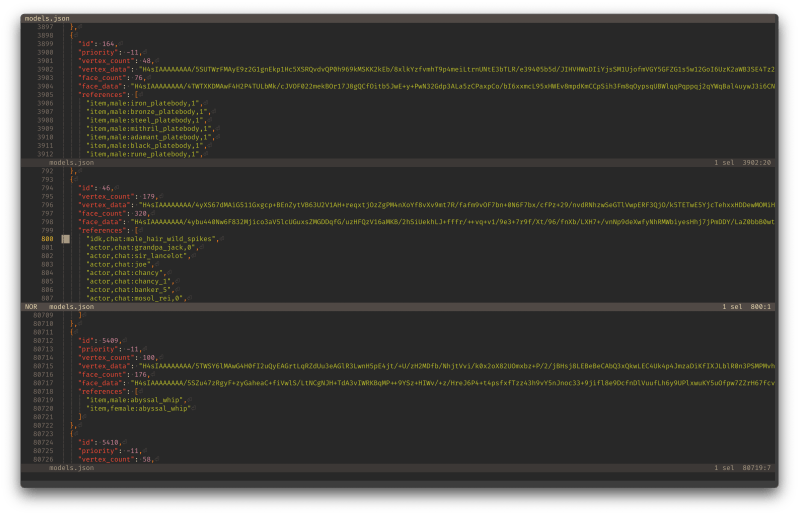Click vertex_data value starting H4sIAAAAAAAA/5TWSY6l
Viewport: 799px width, 515px height.
457,366
